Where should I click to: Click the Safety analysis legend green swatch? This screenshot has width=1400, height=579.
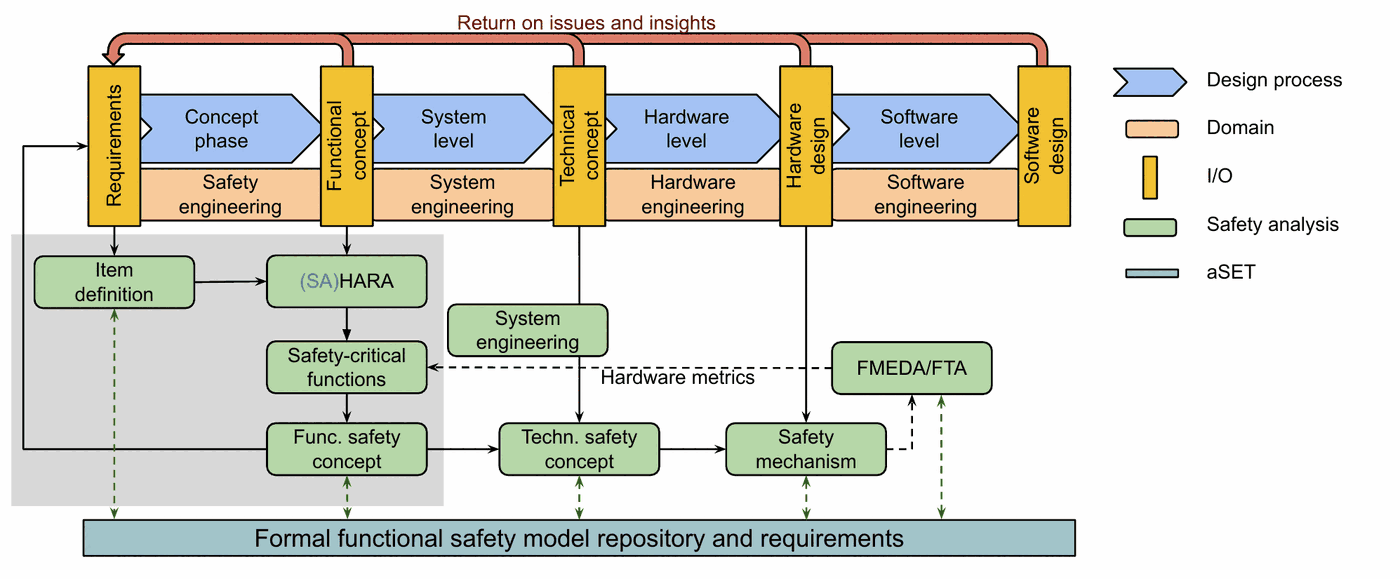pos(1152,226)
